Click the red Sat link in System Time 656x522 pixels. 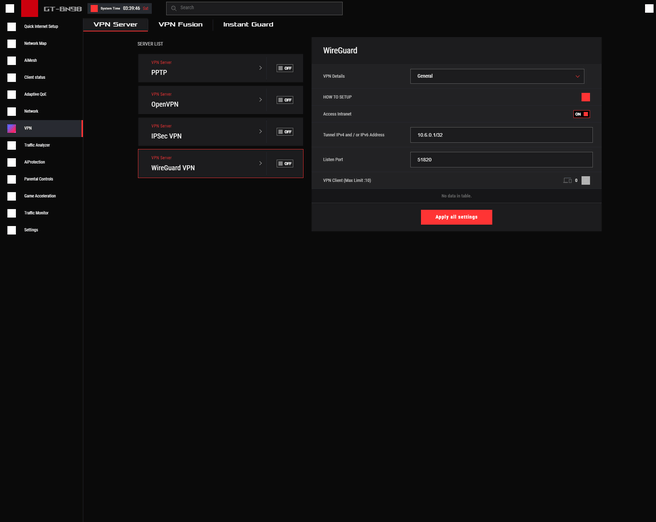[x=146, y=8]
